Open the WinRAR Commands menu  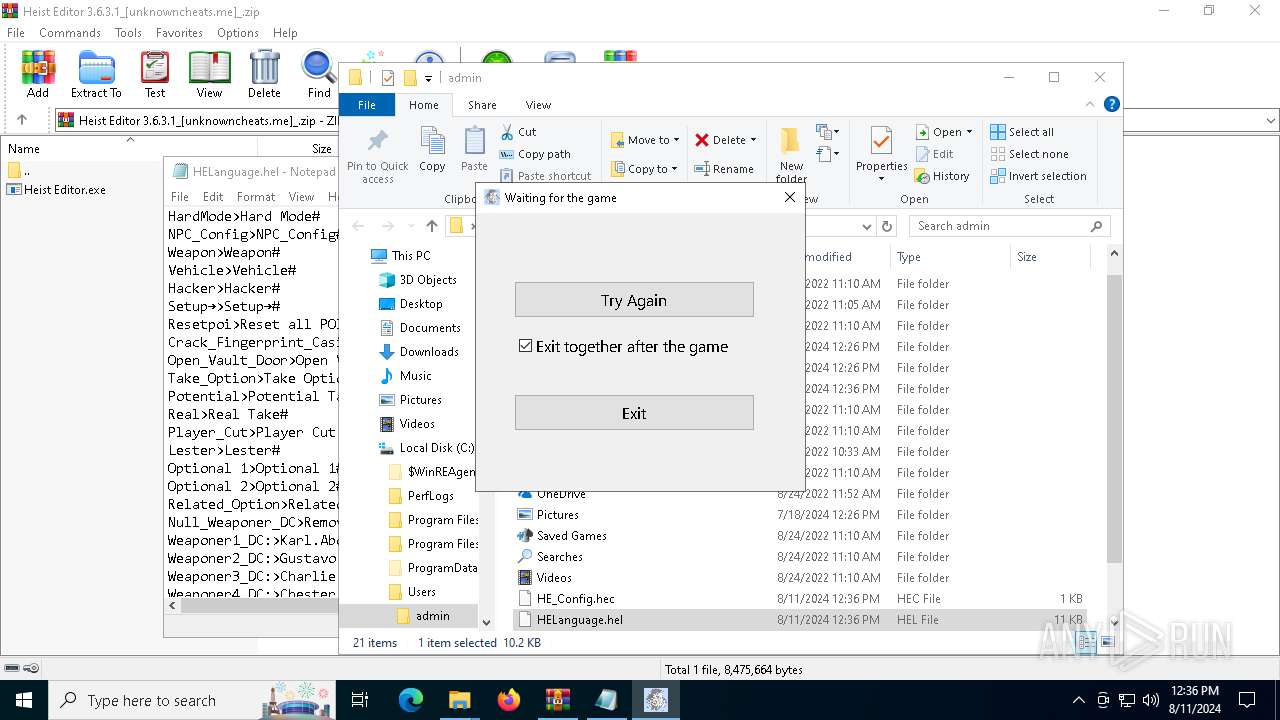70,33
